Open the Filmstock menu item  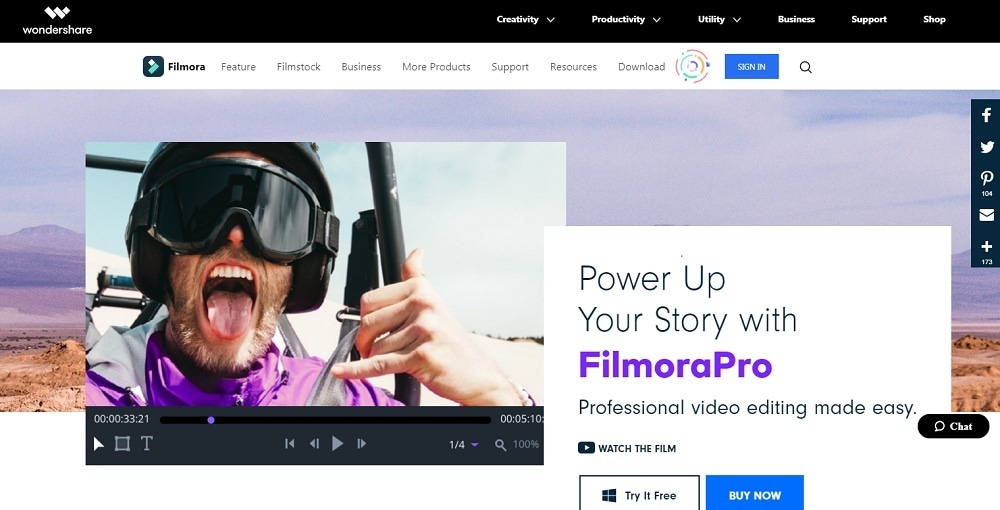point(298,66)
